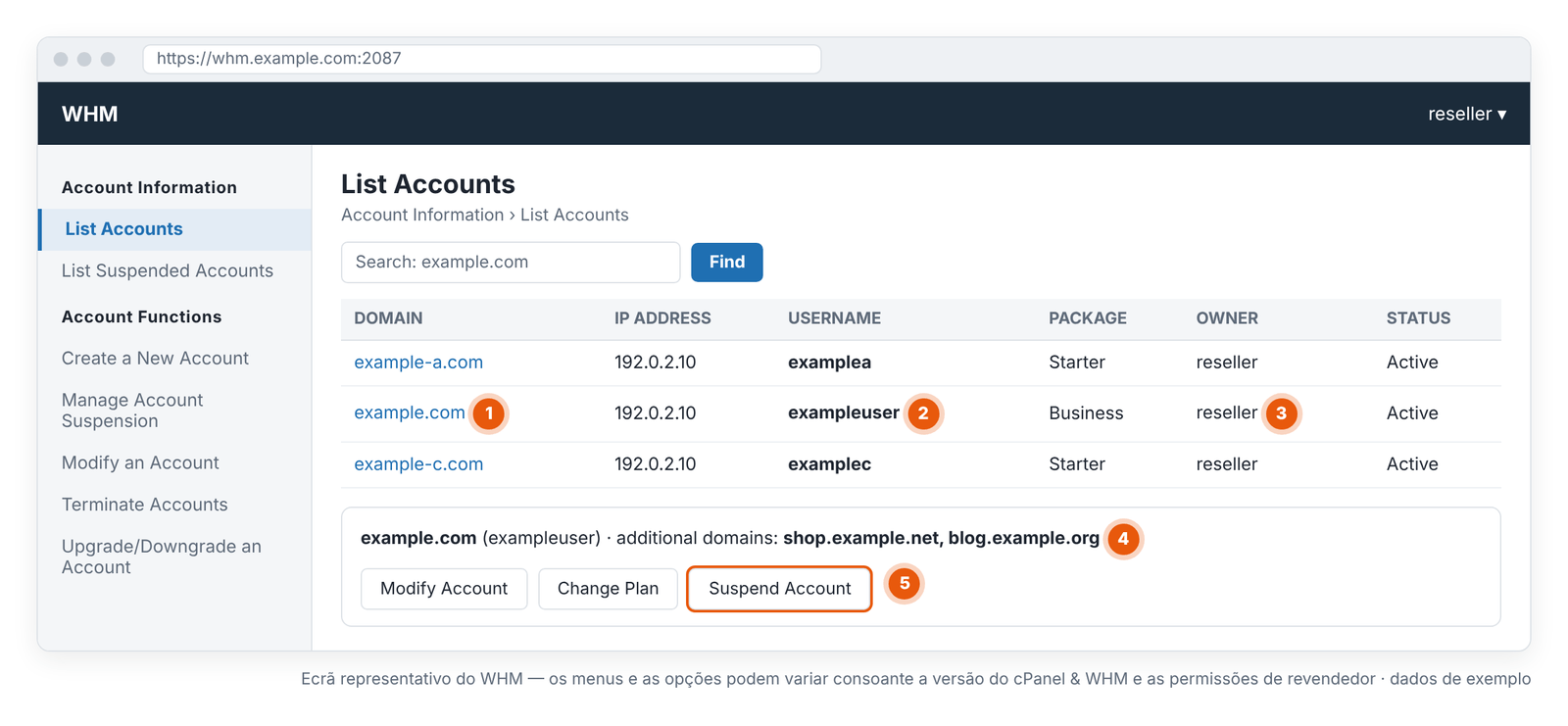Select the exampleuser username cell
This screenshot has height=726, width=1568.
point(843,413)
